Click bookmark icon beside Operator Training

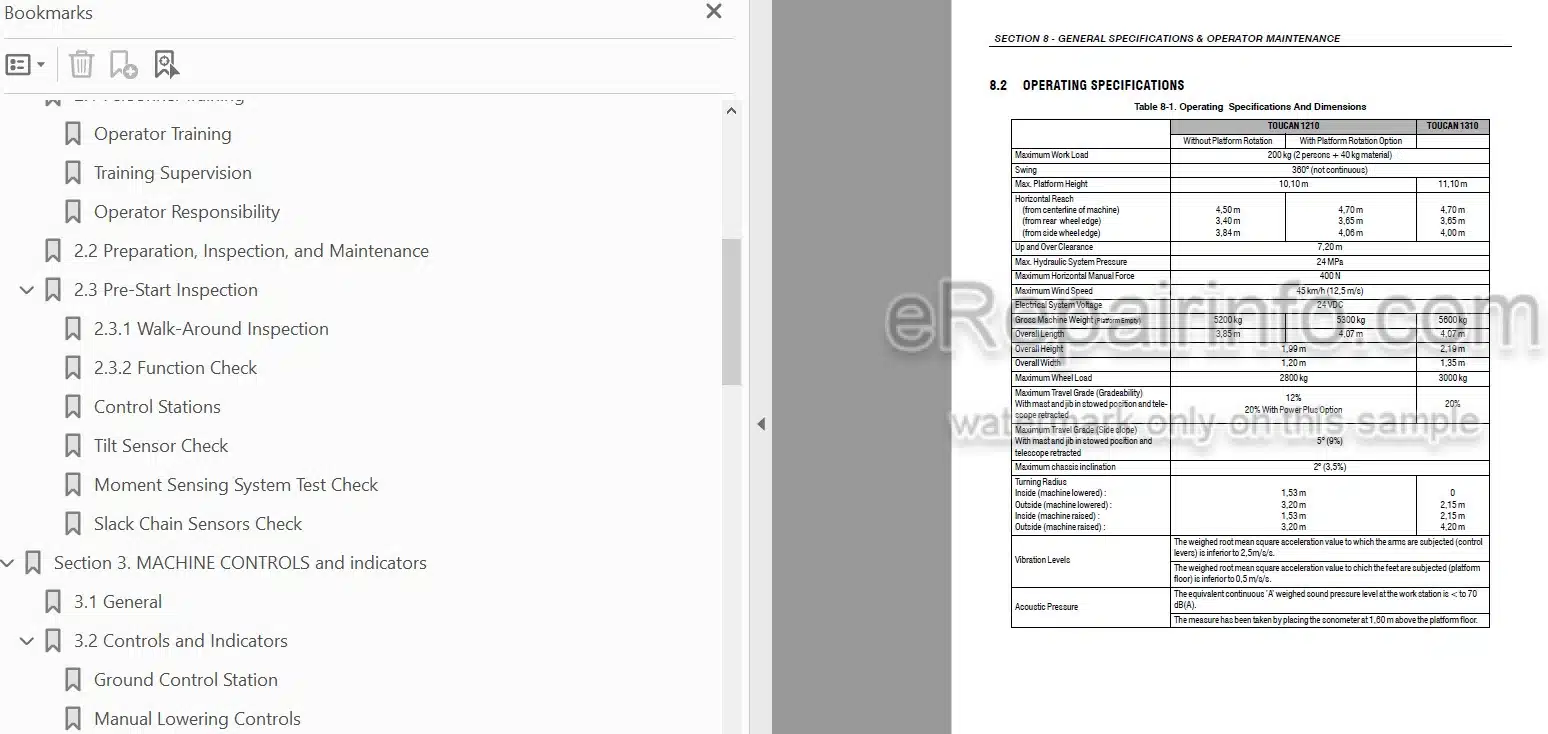[x=72, y=134]
